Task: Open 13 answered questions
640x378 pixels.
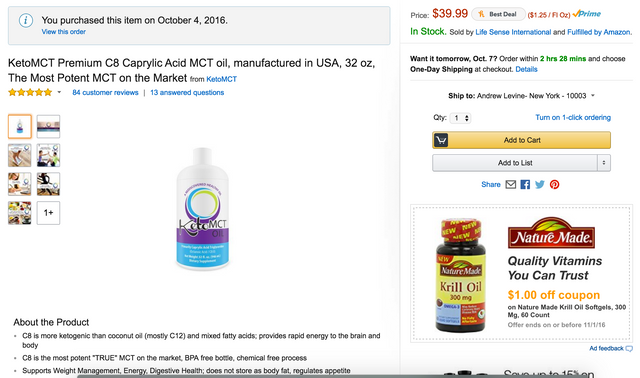Action: 187,93
